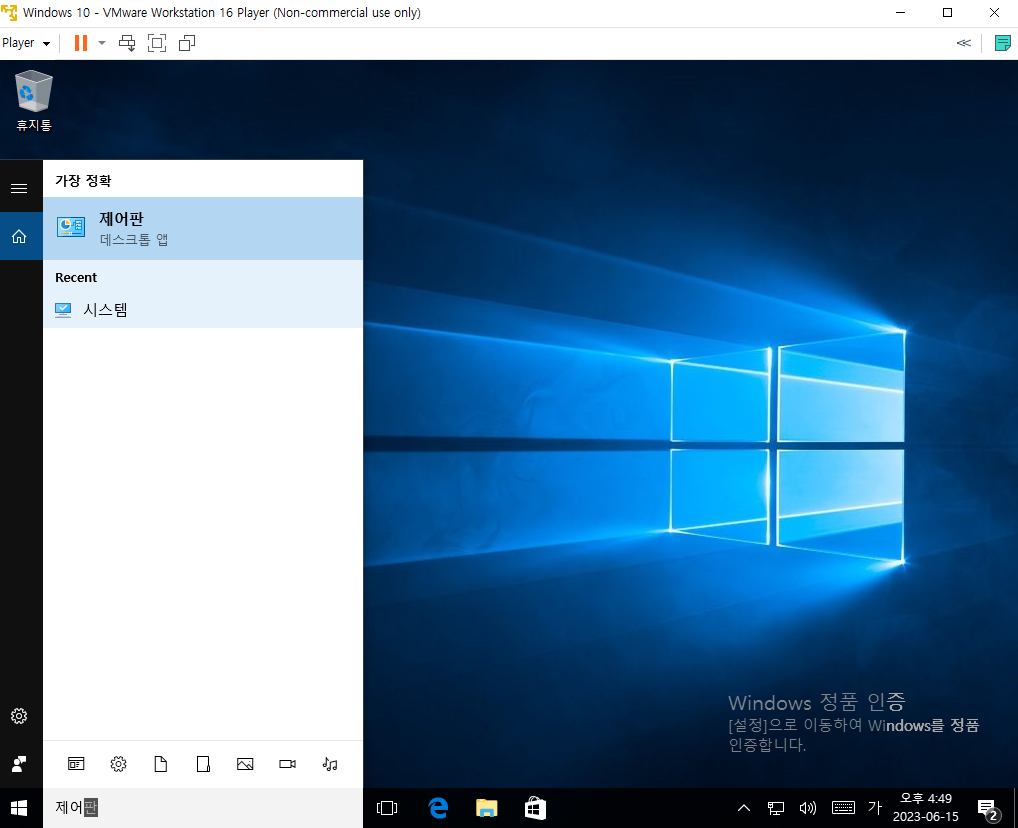Open the Action Center notifications icon
The image size is (1018, 828).
988,809
